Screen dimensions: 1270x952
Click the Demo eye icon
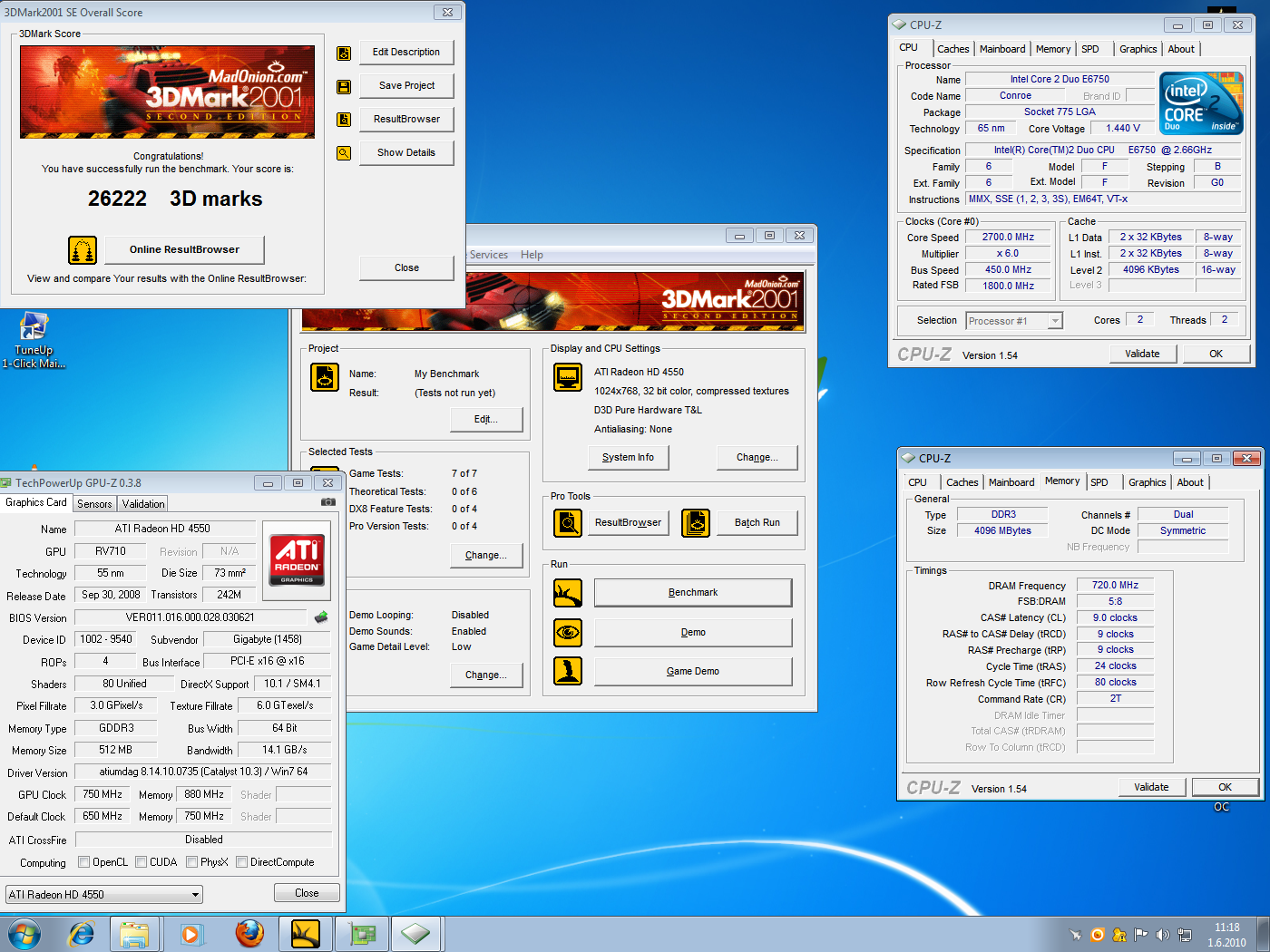click(568, 633)
